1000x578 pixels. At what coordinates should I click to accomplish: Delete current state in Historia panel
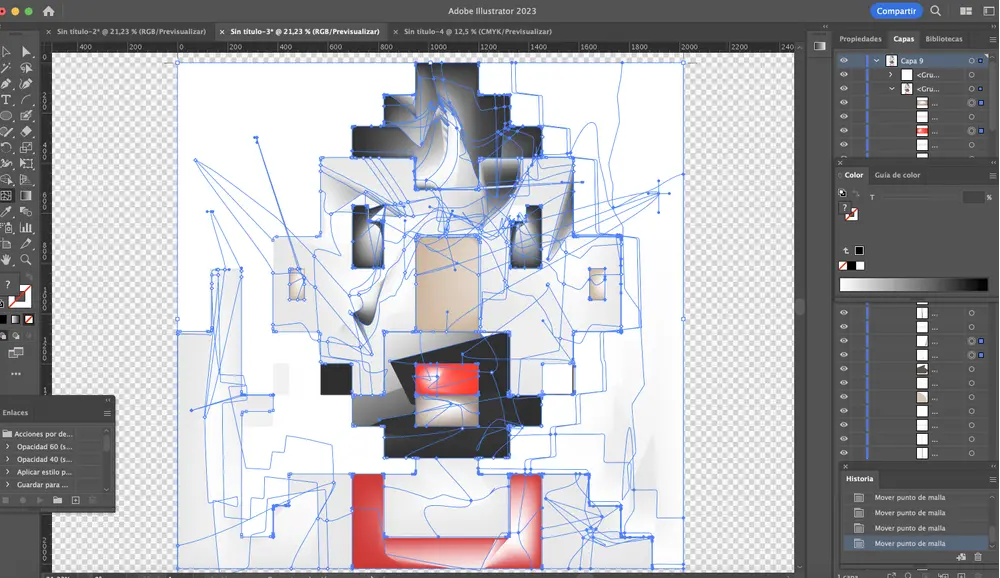977,557
